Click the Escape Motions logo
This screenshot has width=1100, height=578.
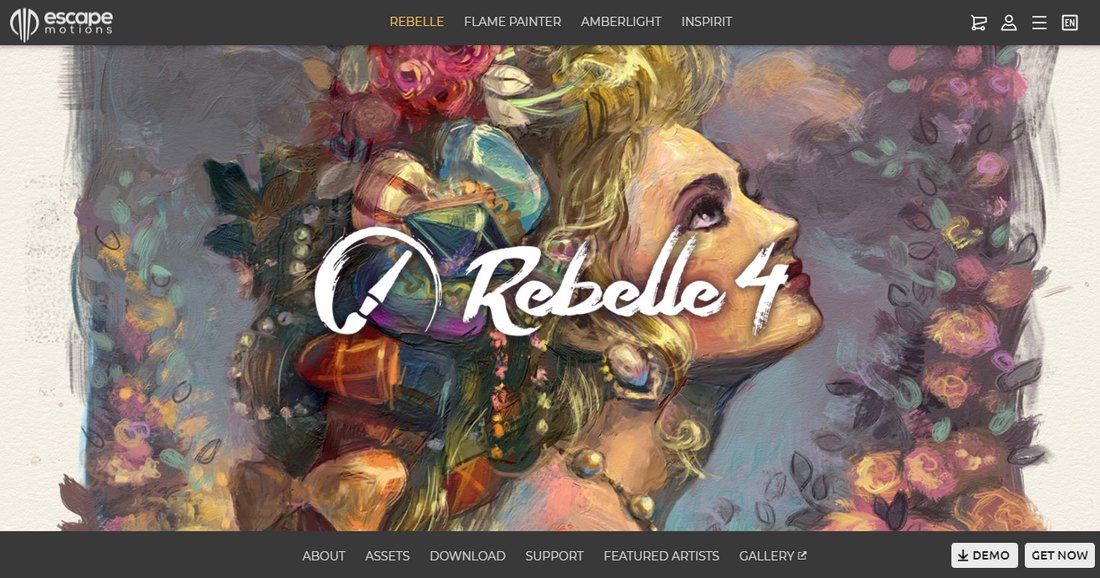[x=61, y=24]
